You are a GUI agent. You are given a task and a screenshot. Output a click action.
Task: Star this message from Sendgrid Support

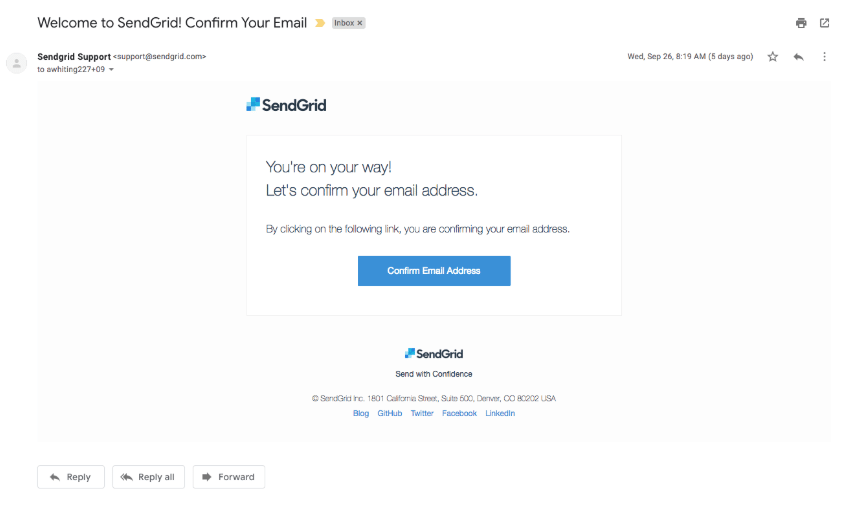pos(772,57)
